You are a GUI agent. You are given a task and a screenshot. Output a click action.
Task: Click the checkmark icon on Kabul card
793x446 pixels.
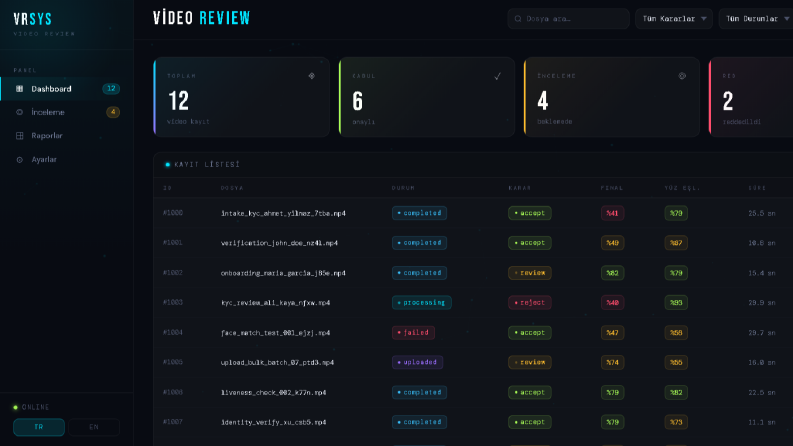click(498, 76)
